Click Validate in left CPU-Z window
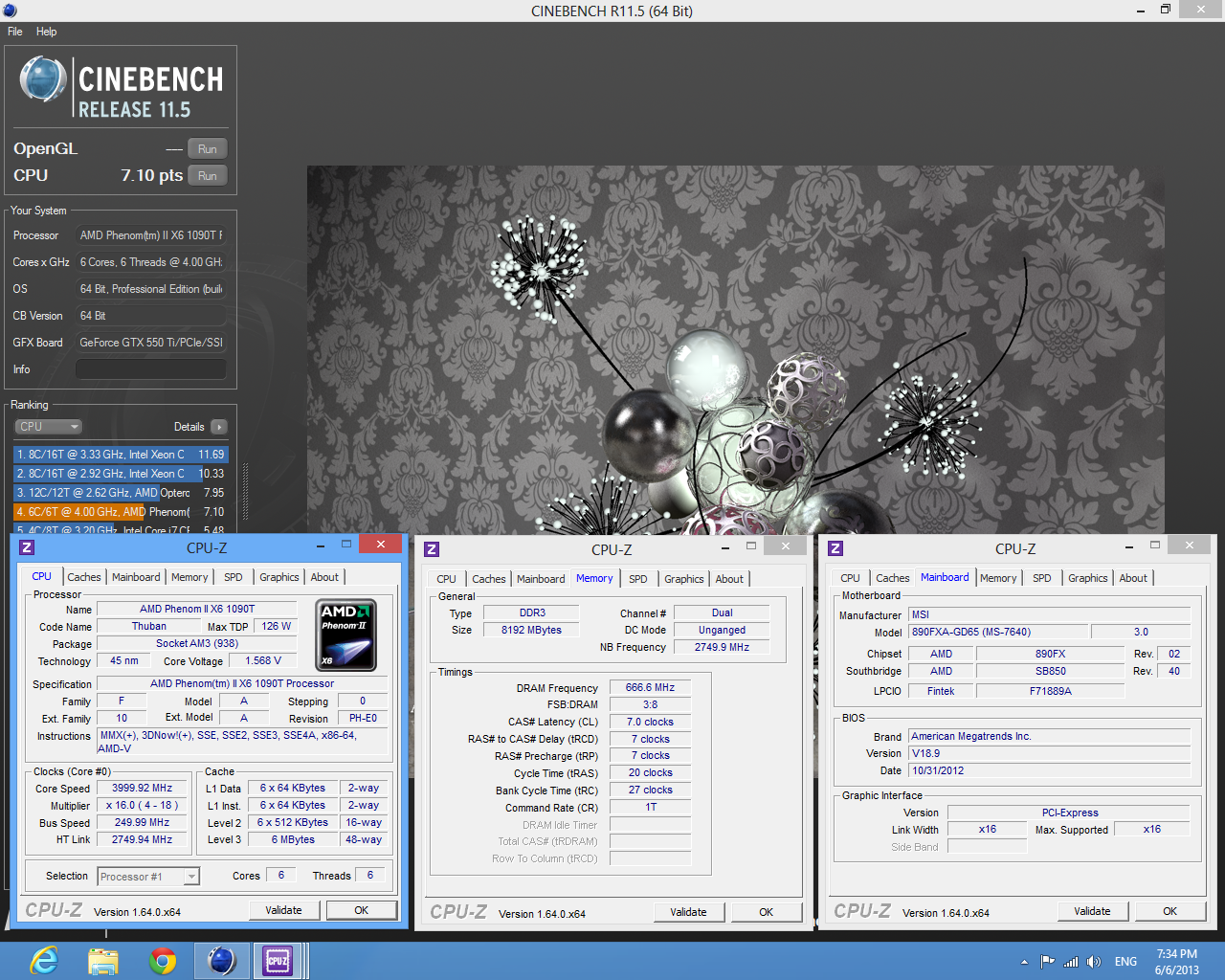The height and width of the screenshot is (980, 1225). pyautogui.click(x=283, y=910)
